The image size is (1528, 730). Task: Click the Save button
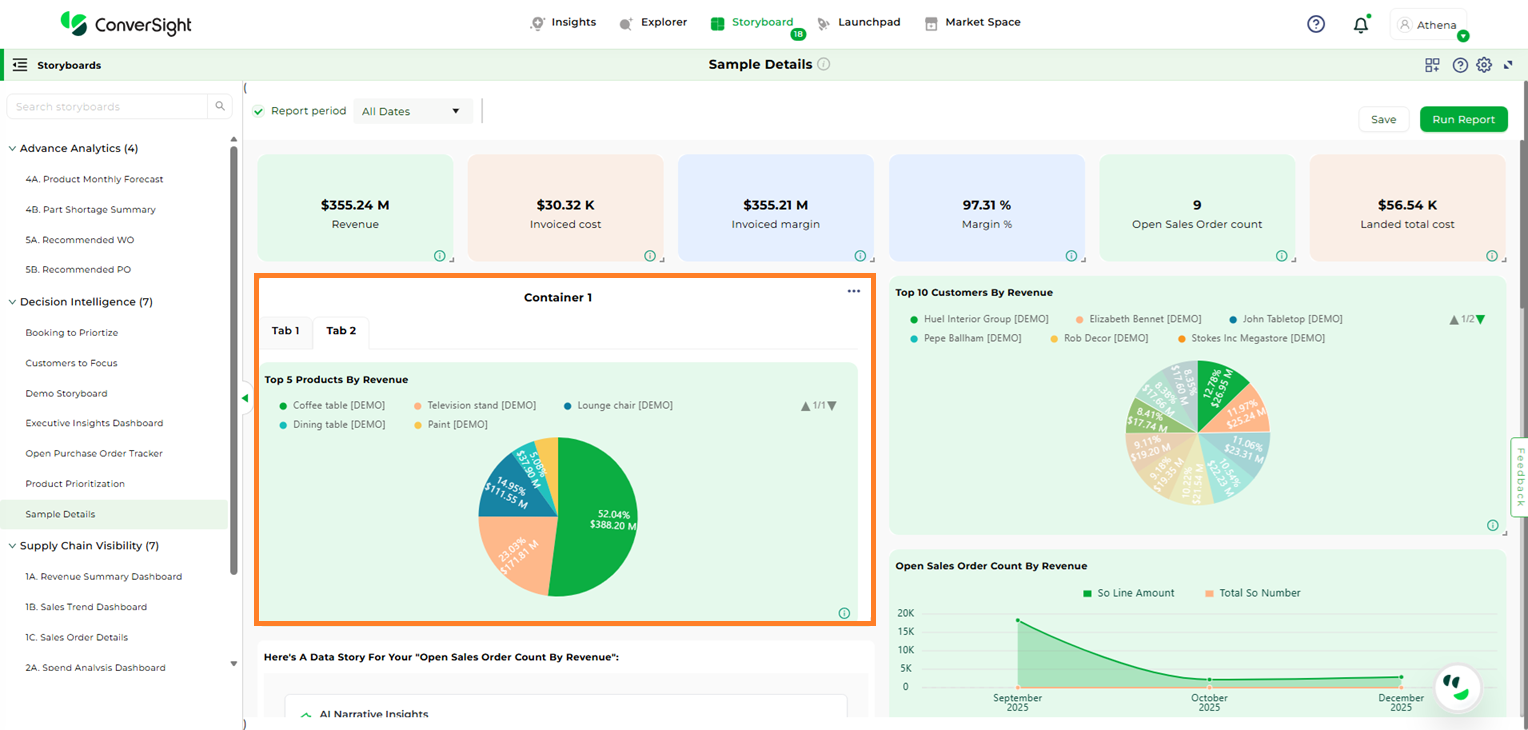point(1383,119)
